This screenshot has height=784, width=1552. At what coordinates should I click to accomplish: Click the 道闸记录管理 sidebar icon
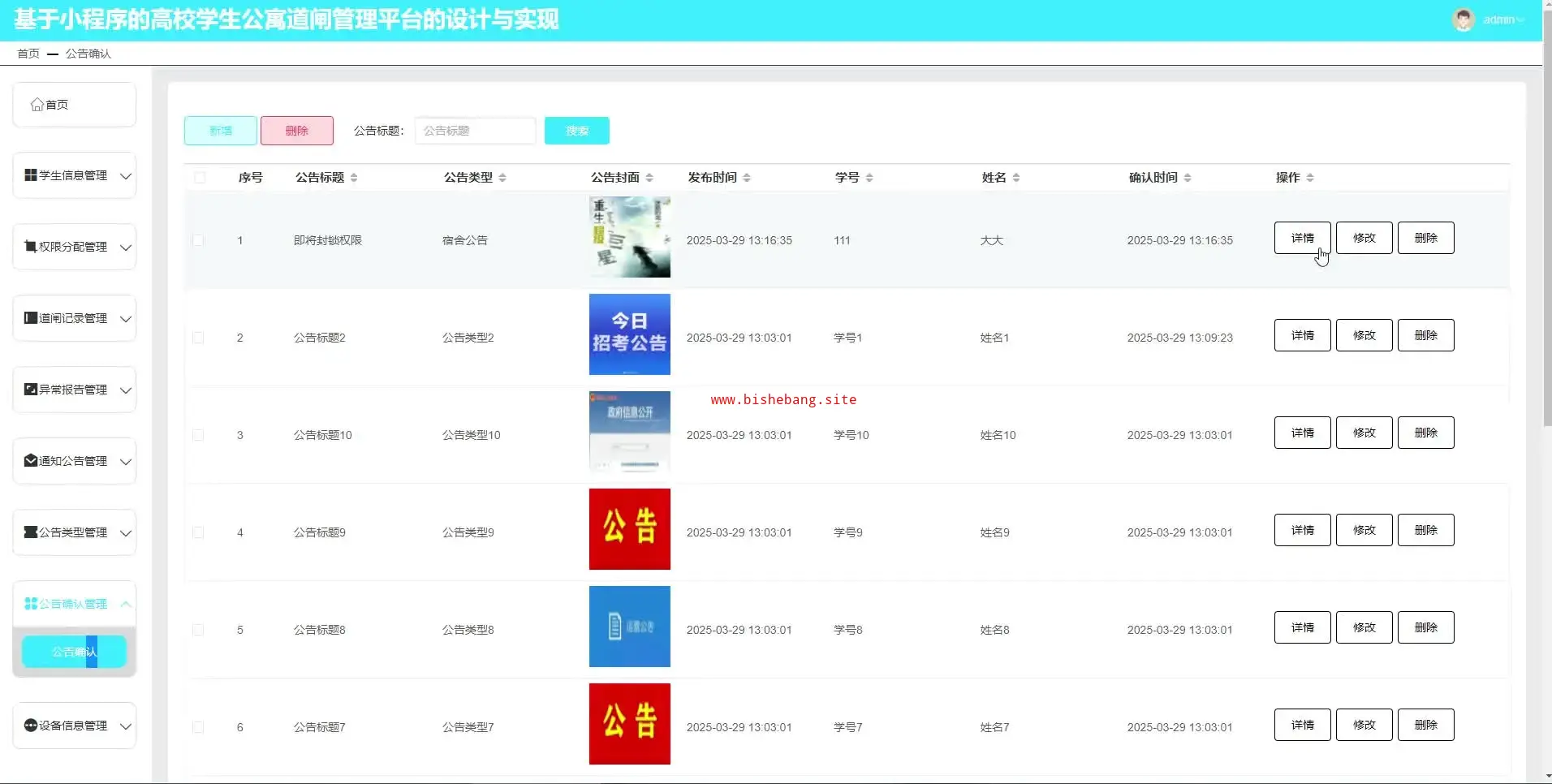[31, 318]
